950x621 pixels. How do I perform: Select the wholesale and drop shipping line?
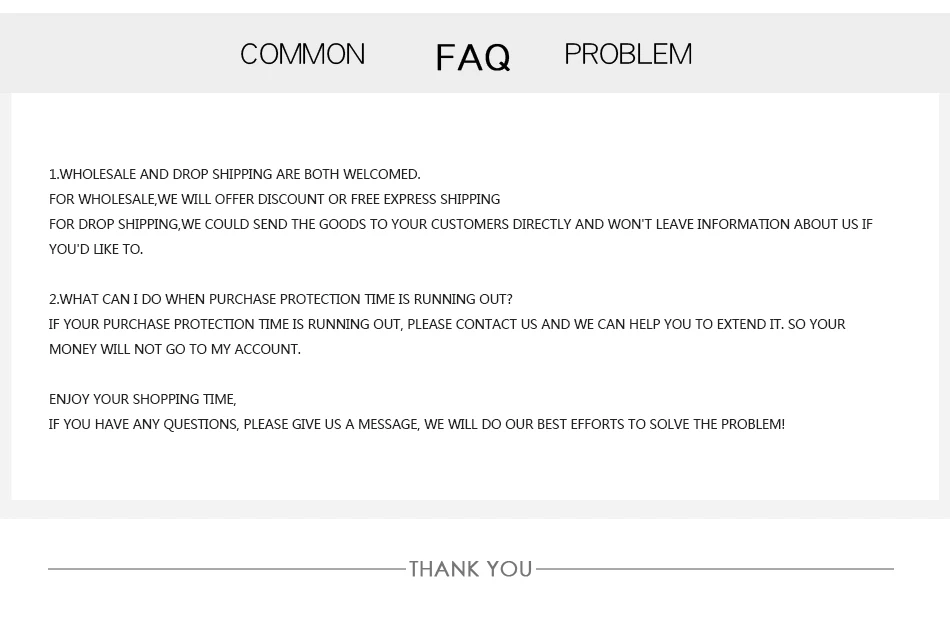tap(234, 174)
